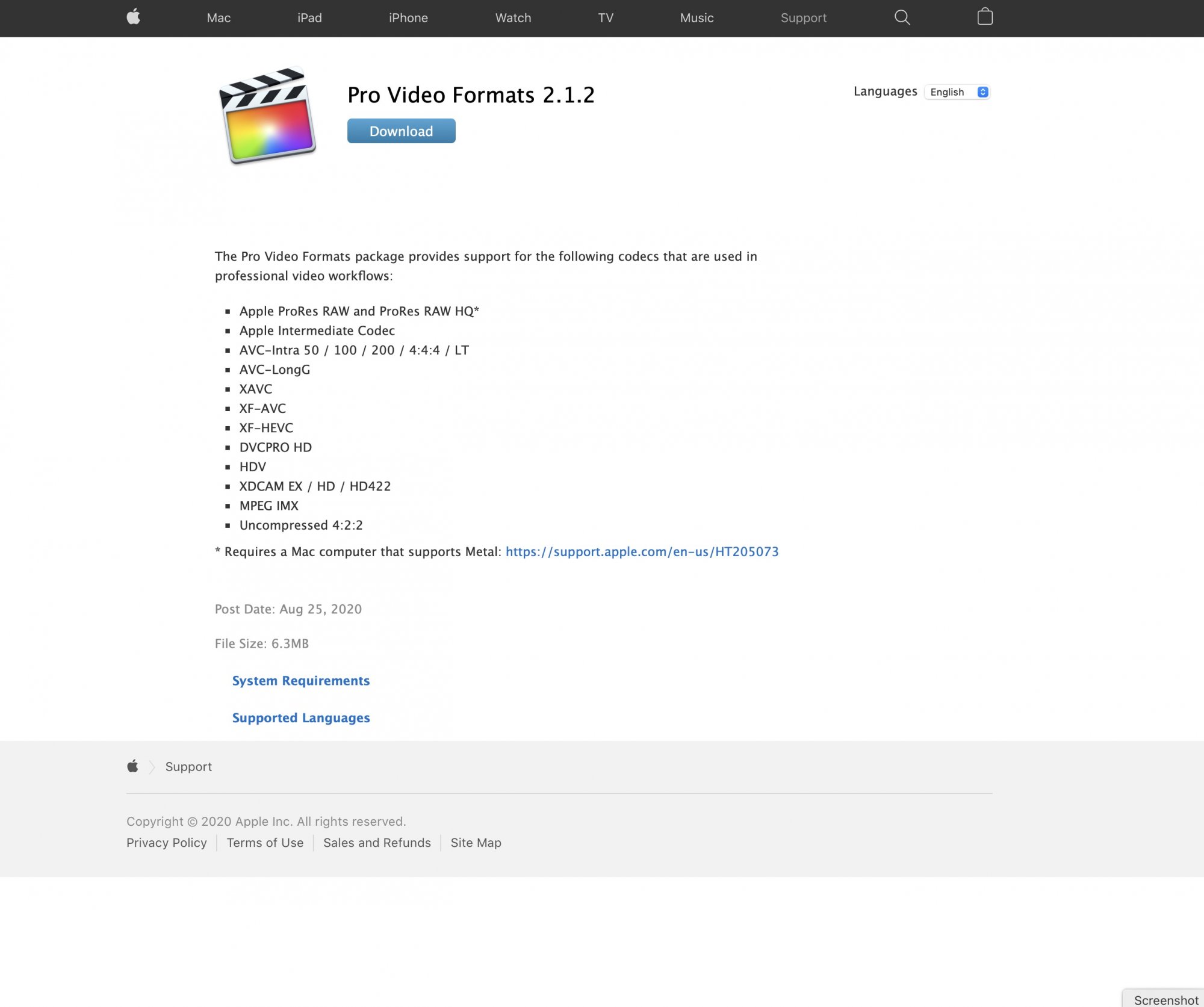This screenshot has height=1007, width=1204.
Task: Click the Languages label
Action: (885, 91)
